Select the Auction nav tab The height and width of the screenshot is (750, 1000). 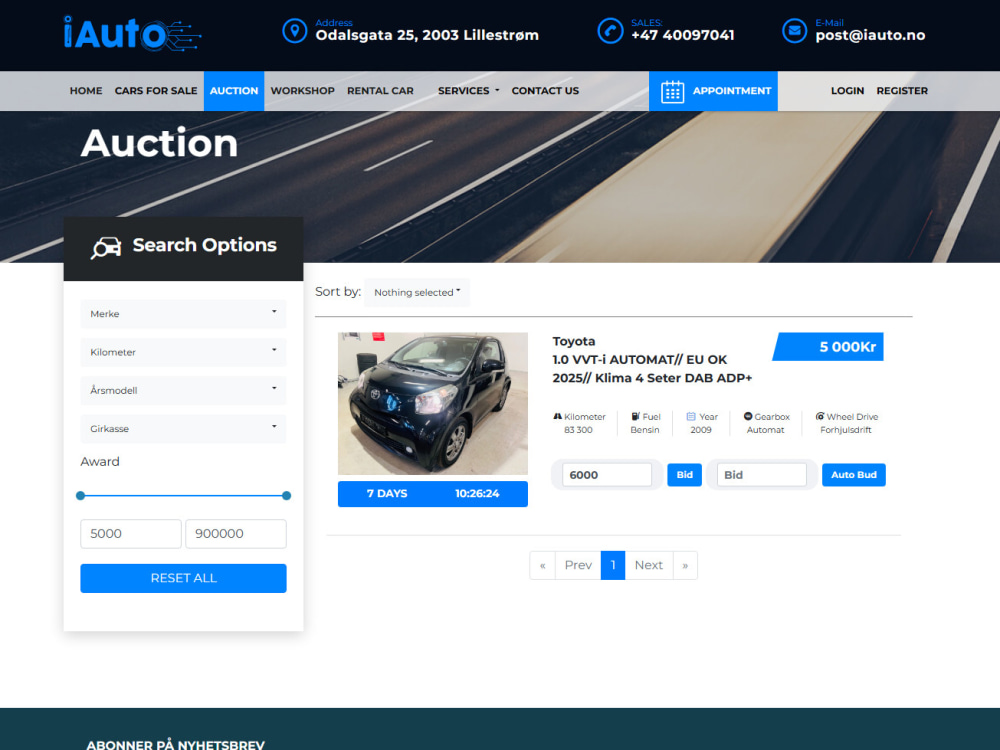(234, 91)
